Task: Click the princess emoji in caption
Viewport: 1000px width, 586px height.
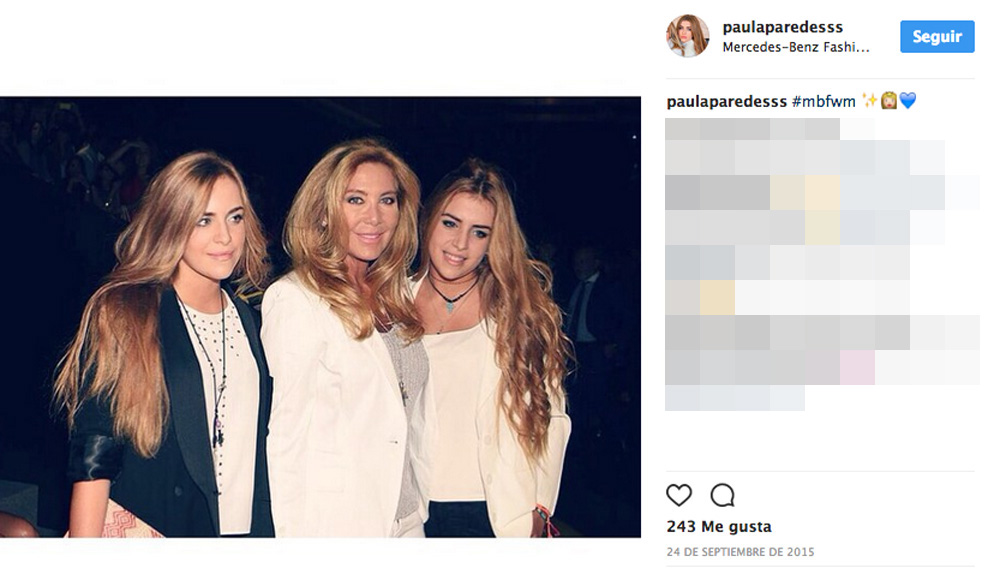Action: [x=888, y=101]
